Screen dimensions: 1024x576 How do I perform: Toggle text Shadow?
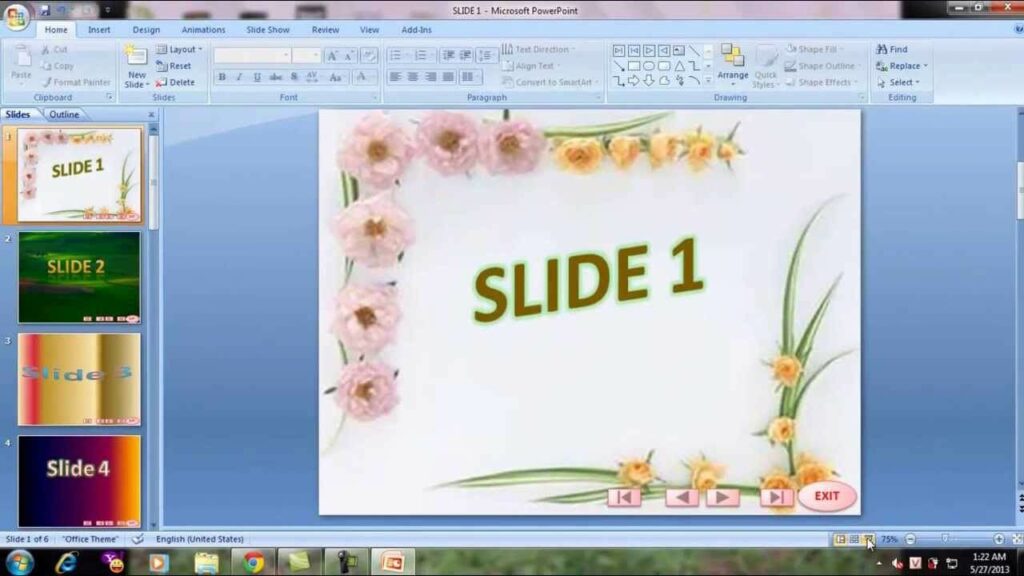click(x=294, y=77)
